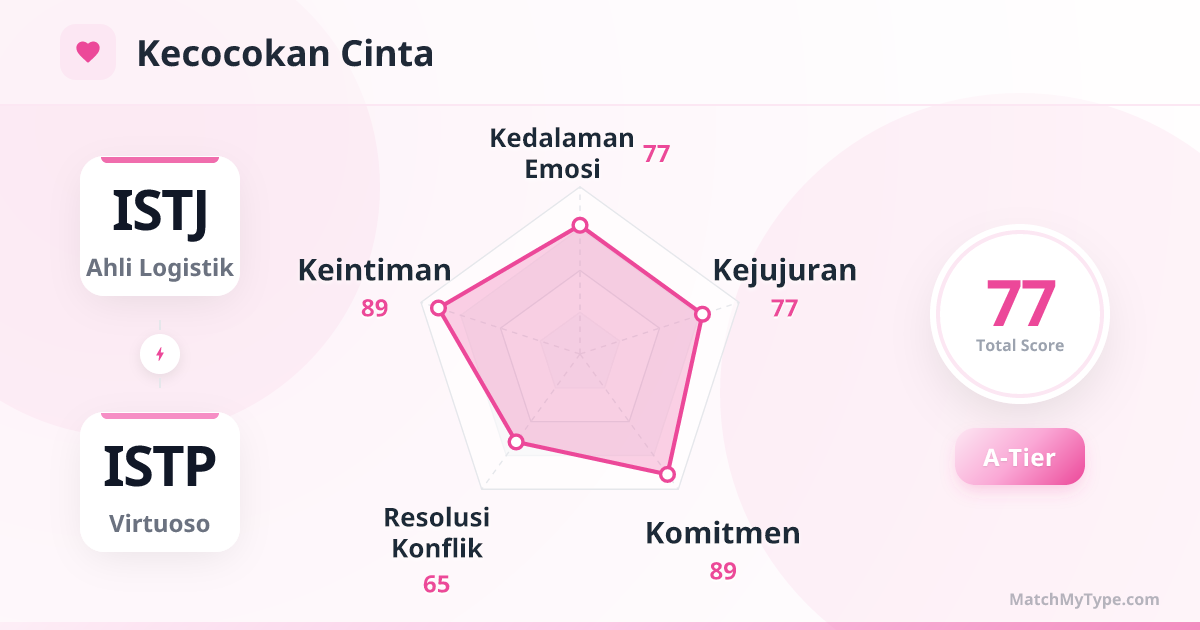Click the Kecocokan Cinta title
This screenshot has width=1200, height=630.
(285, 53)
